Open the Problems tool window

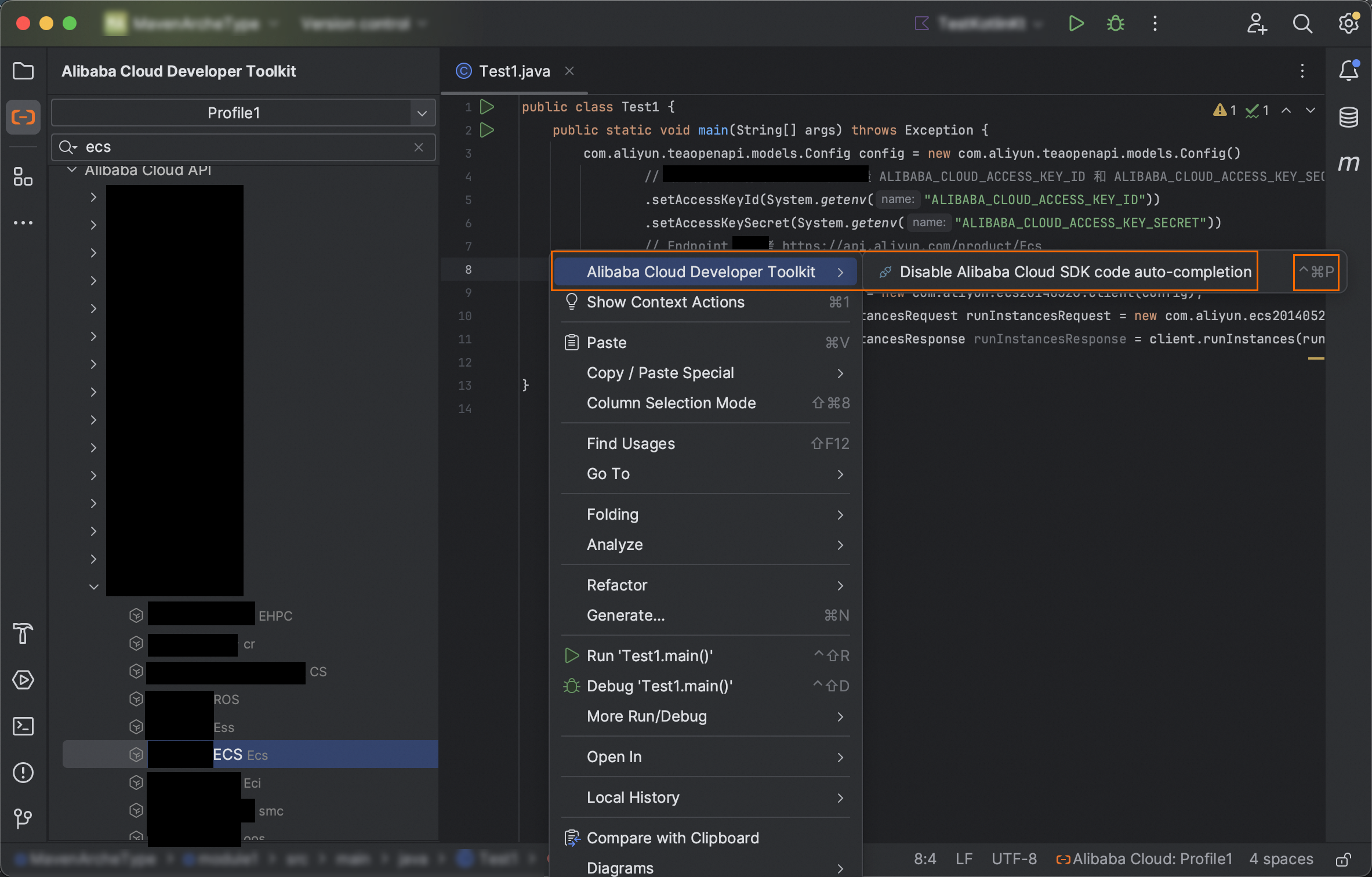[23, 773]
